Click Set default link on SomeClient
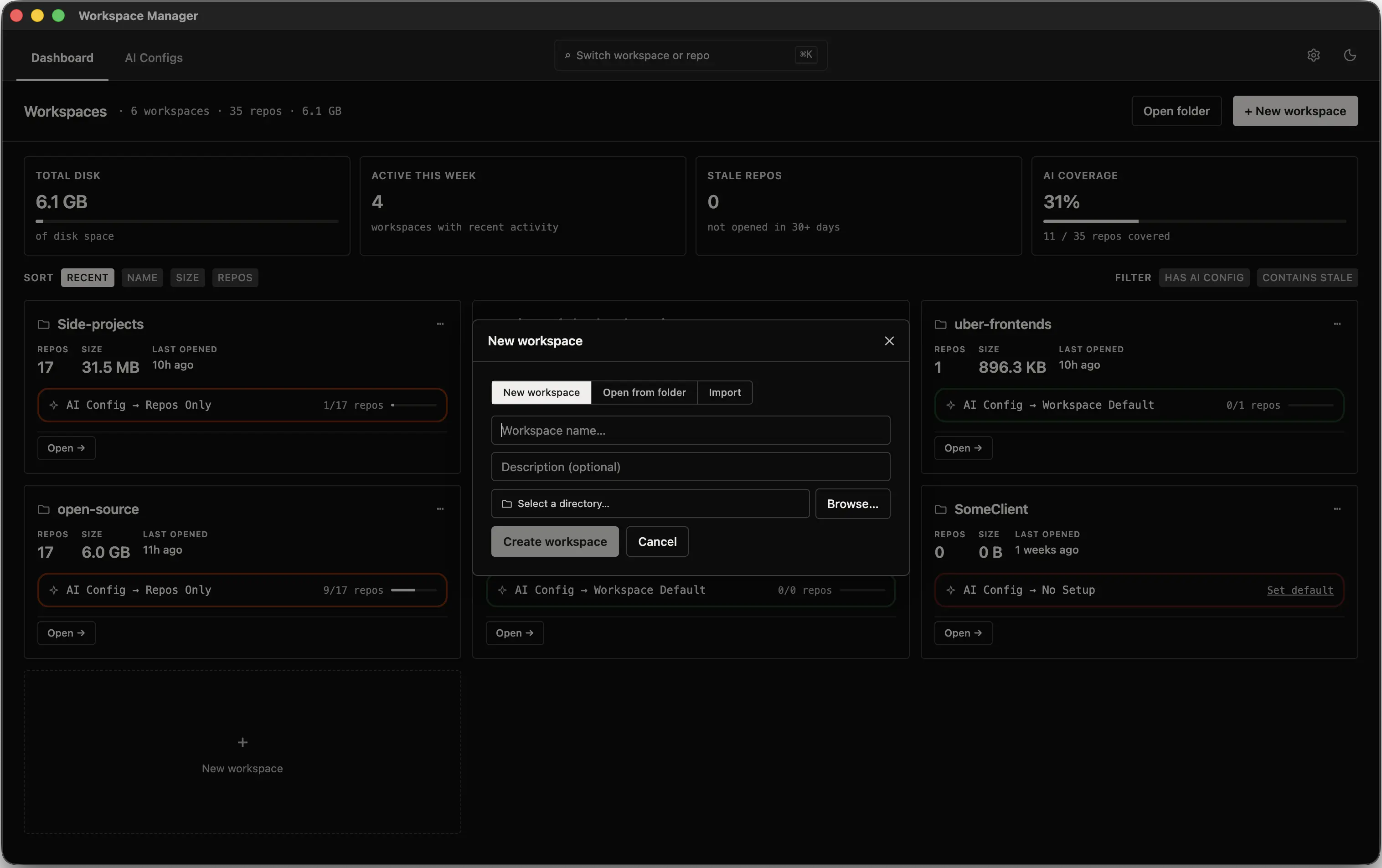This screenshot has width=1382, height=868. pos(1300,590)
